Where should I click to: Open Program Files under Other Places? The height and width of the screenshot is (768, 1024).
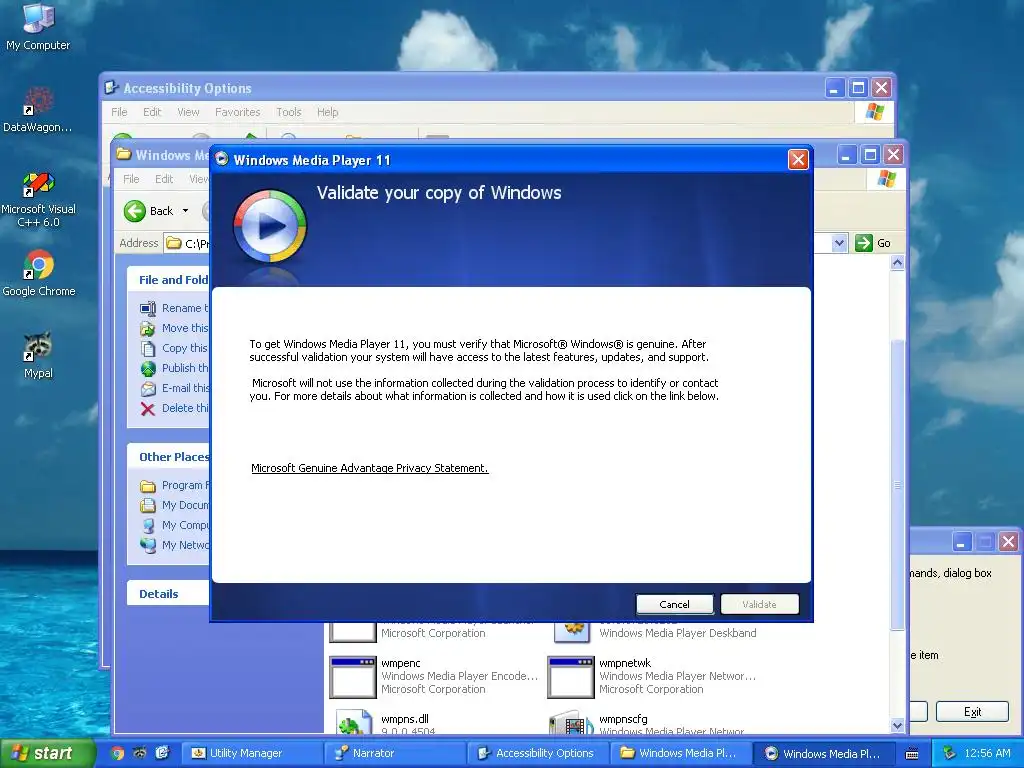tap(176, 485)
